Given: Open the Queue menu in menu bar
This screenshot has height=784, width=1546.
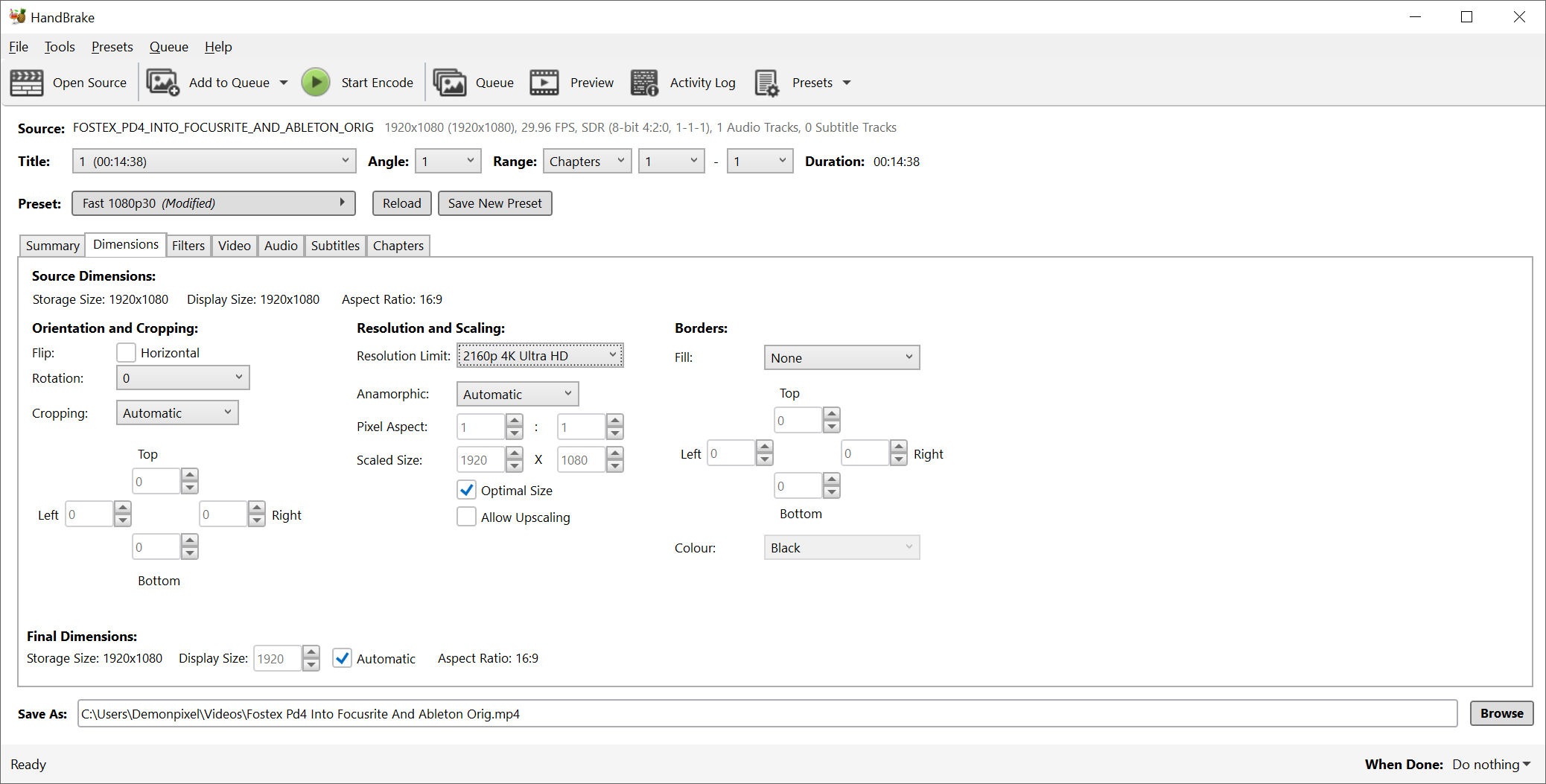Looking at the screenshot, I should [169, 47].
